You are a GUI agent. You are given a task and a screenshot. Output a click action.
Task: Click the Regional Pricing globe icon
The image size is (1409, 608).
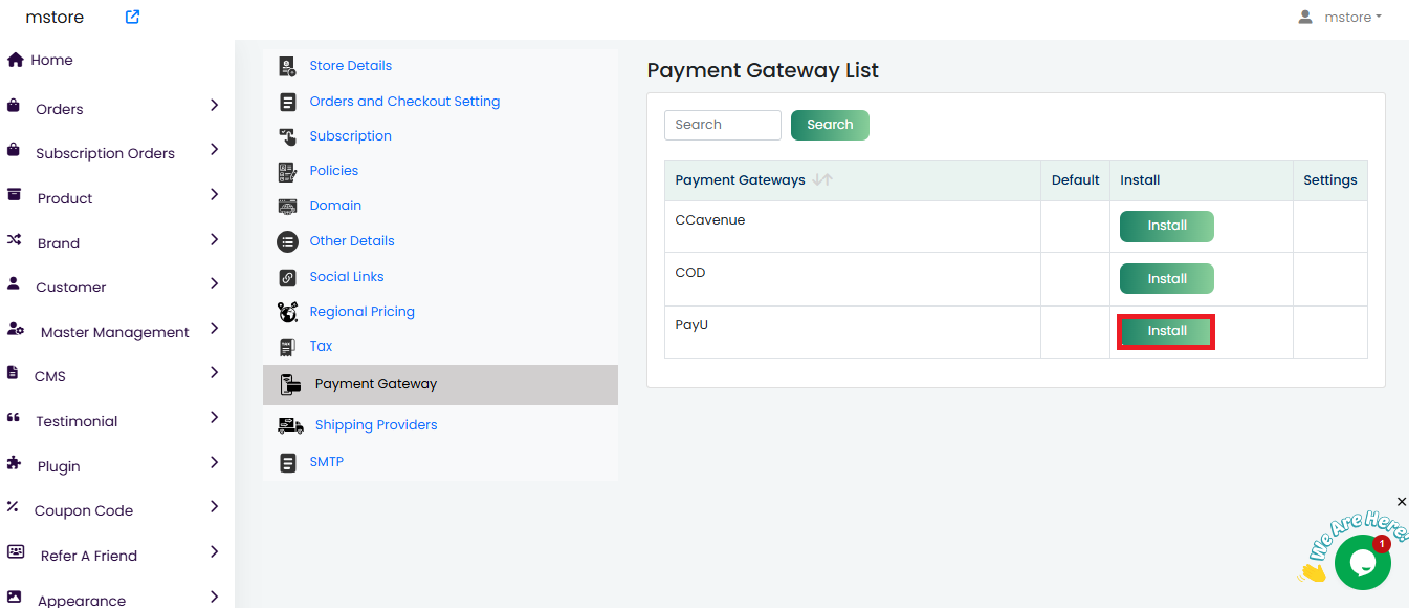pos(288,312)
